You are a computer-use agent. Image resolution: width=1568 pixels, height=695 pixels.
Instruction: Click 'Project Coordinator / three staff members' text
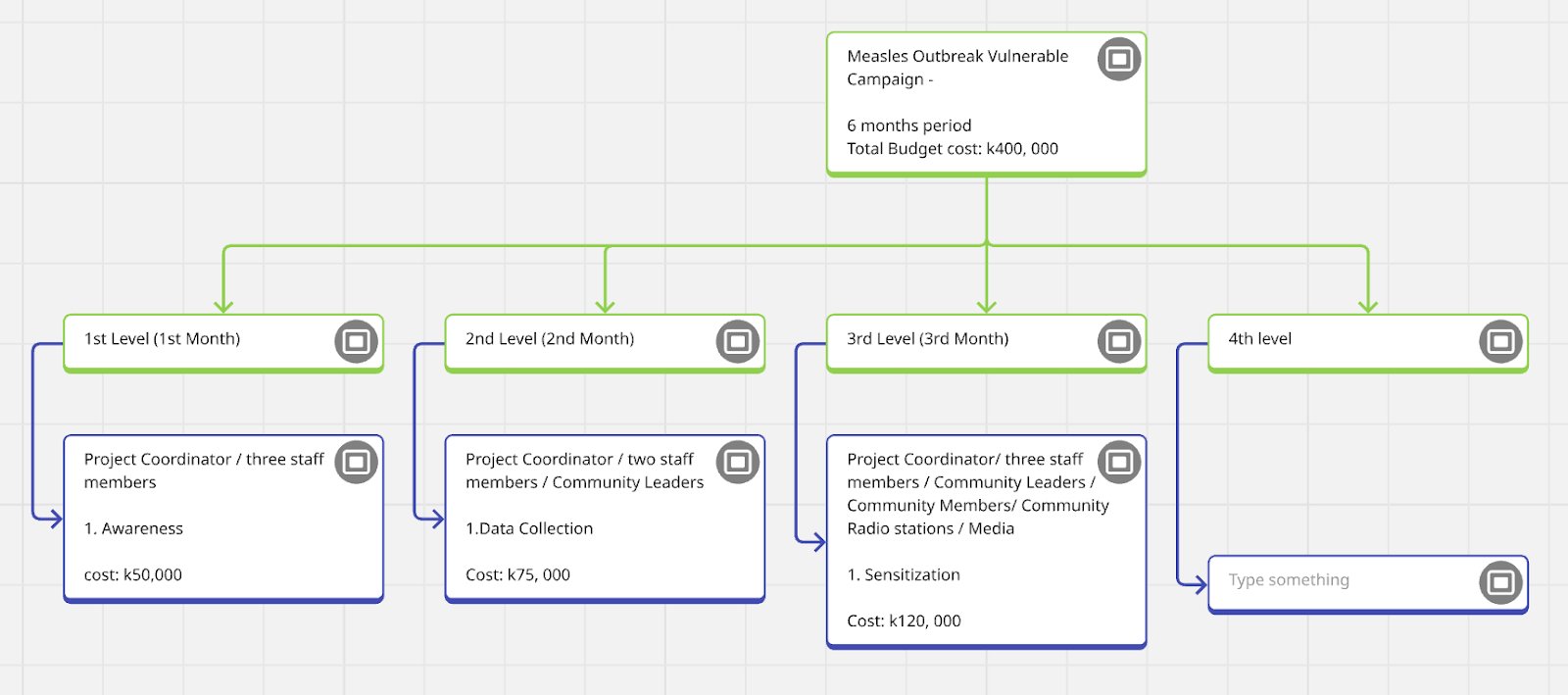click(204, 471)
